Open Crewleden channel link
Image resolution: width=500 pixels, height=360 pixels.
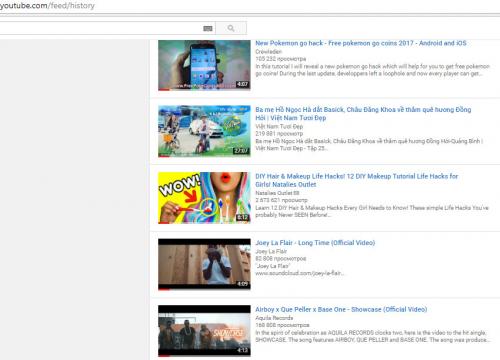tap(268, 52)
